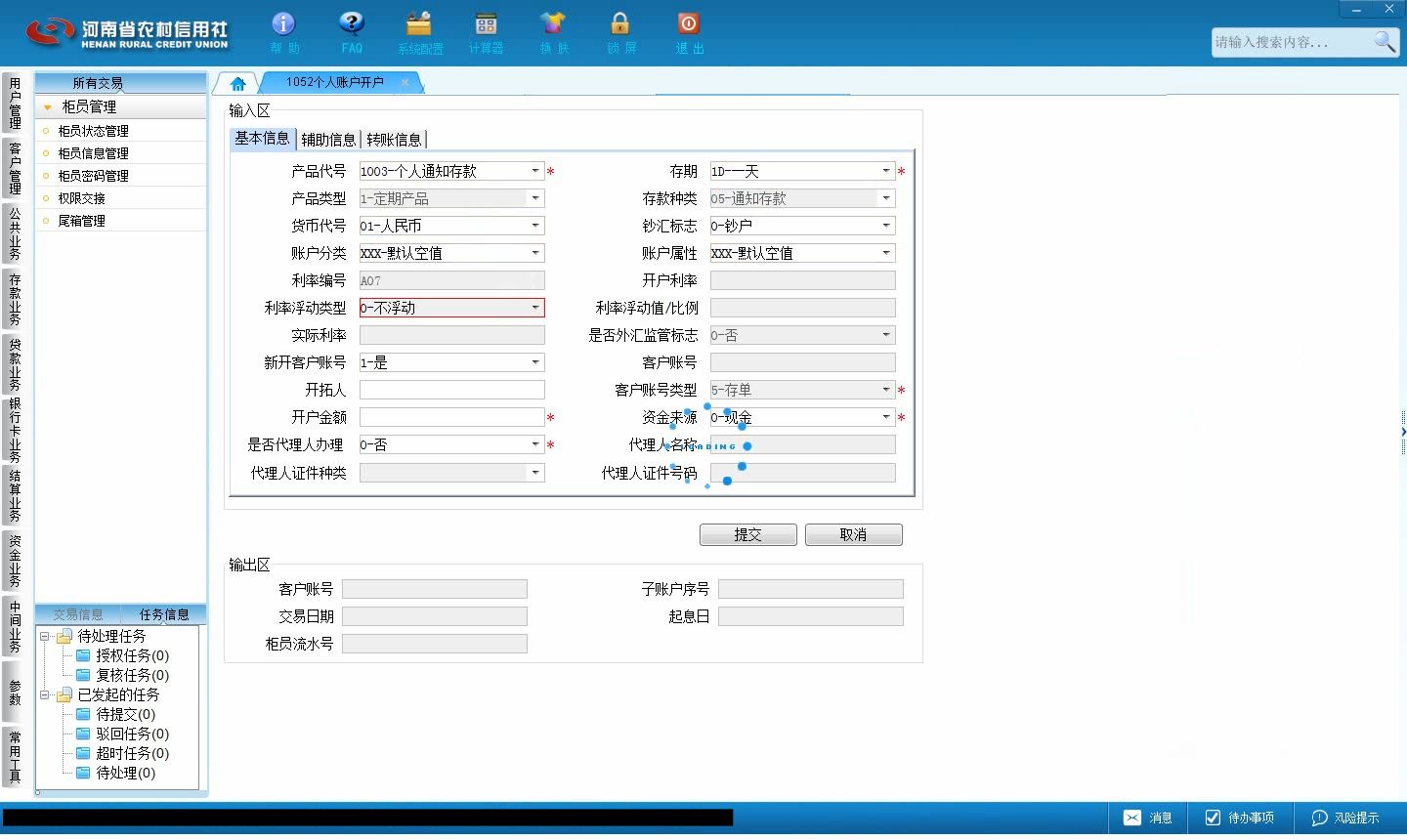Screen dimensions: 1407x840
Task: Open the 资金来源 dropdown
Action: coord(886,417)
